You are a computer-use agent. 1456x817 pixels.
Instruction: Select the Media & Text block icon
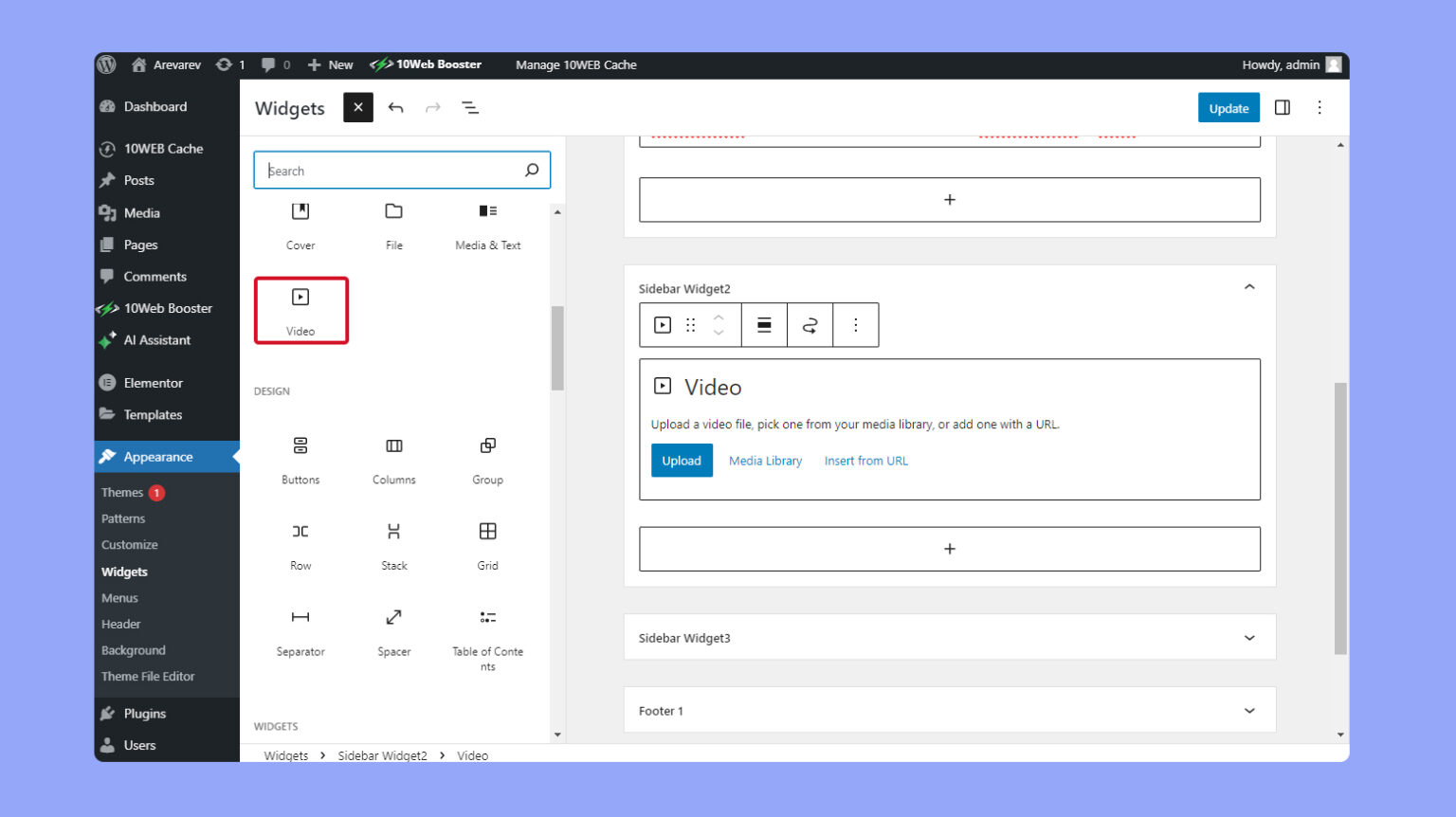[487, 210]
